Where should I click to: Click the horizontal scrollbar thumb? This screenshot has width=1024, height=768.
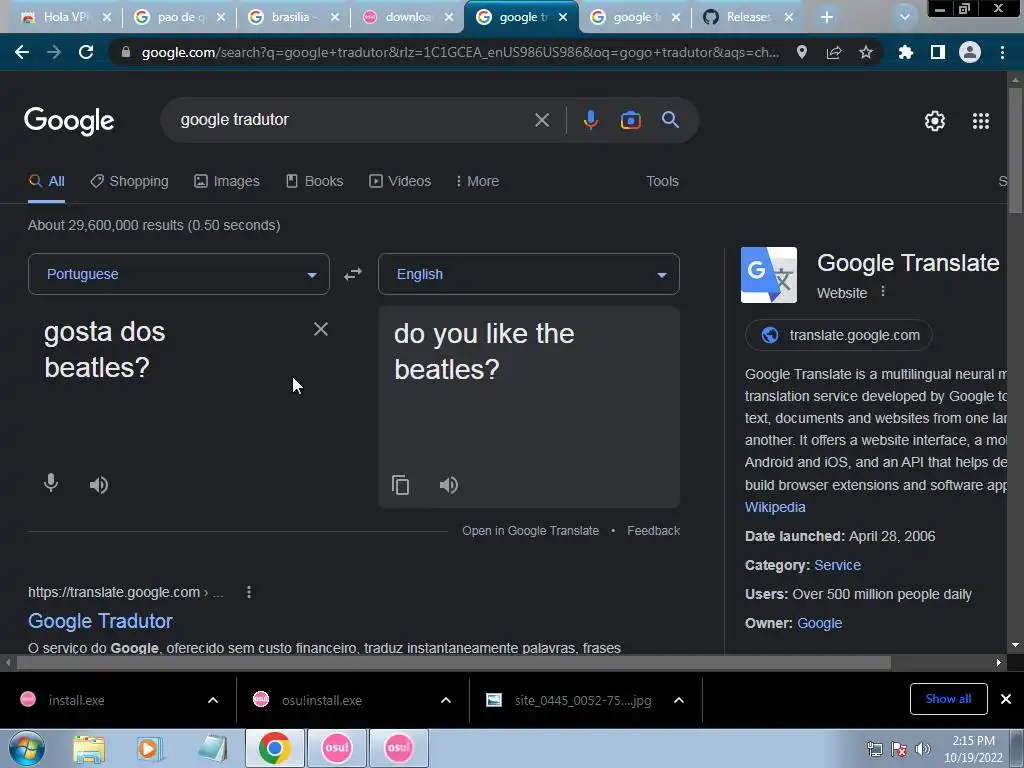(453, 662)
